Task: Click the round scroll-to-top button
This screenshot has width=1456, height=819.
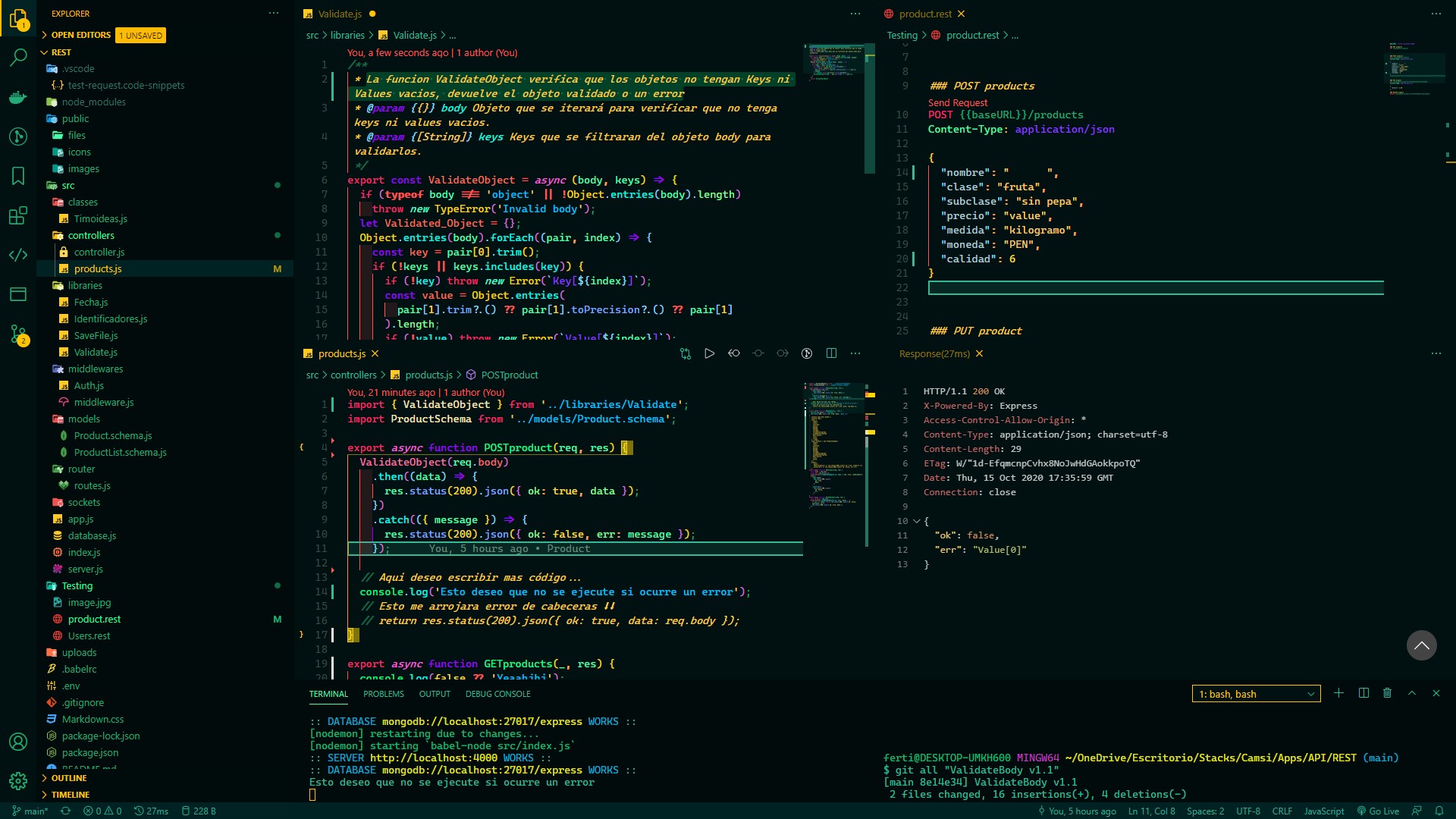Action: click(1421, 645)
